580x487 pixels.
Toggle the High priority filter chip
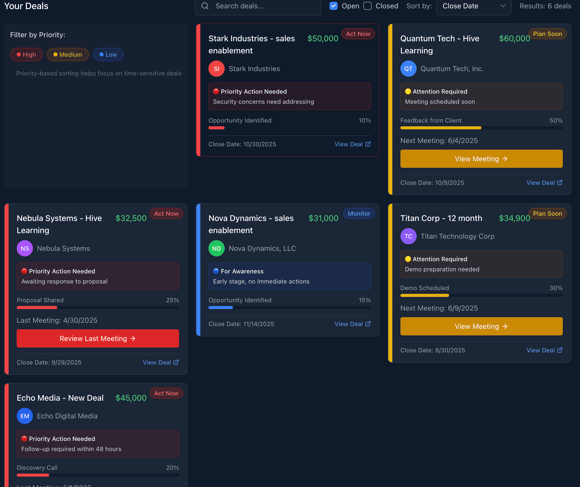[26, 55]
